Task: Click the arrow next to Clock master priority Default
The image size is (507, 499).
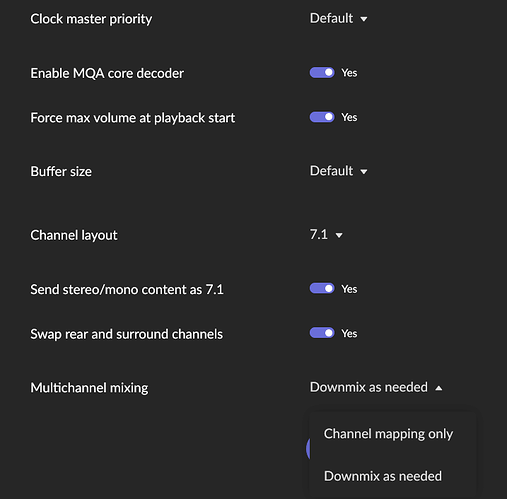Action: click(x=364, y=19)
